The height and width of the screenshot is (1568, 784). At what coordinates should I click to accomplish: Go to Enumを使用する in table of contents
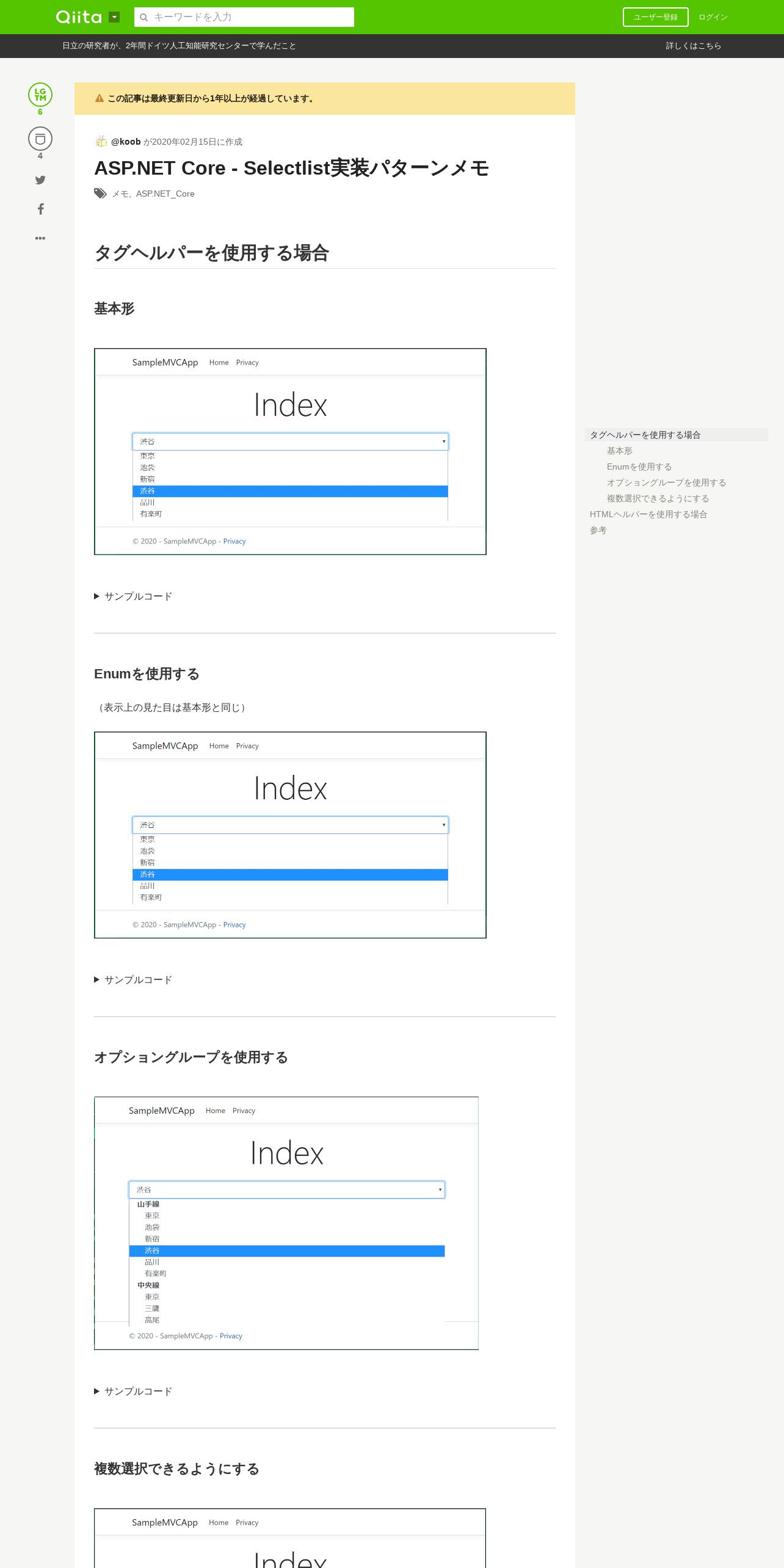click(x=639, y=466)
